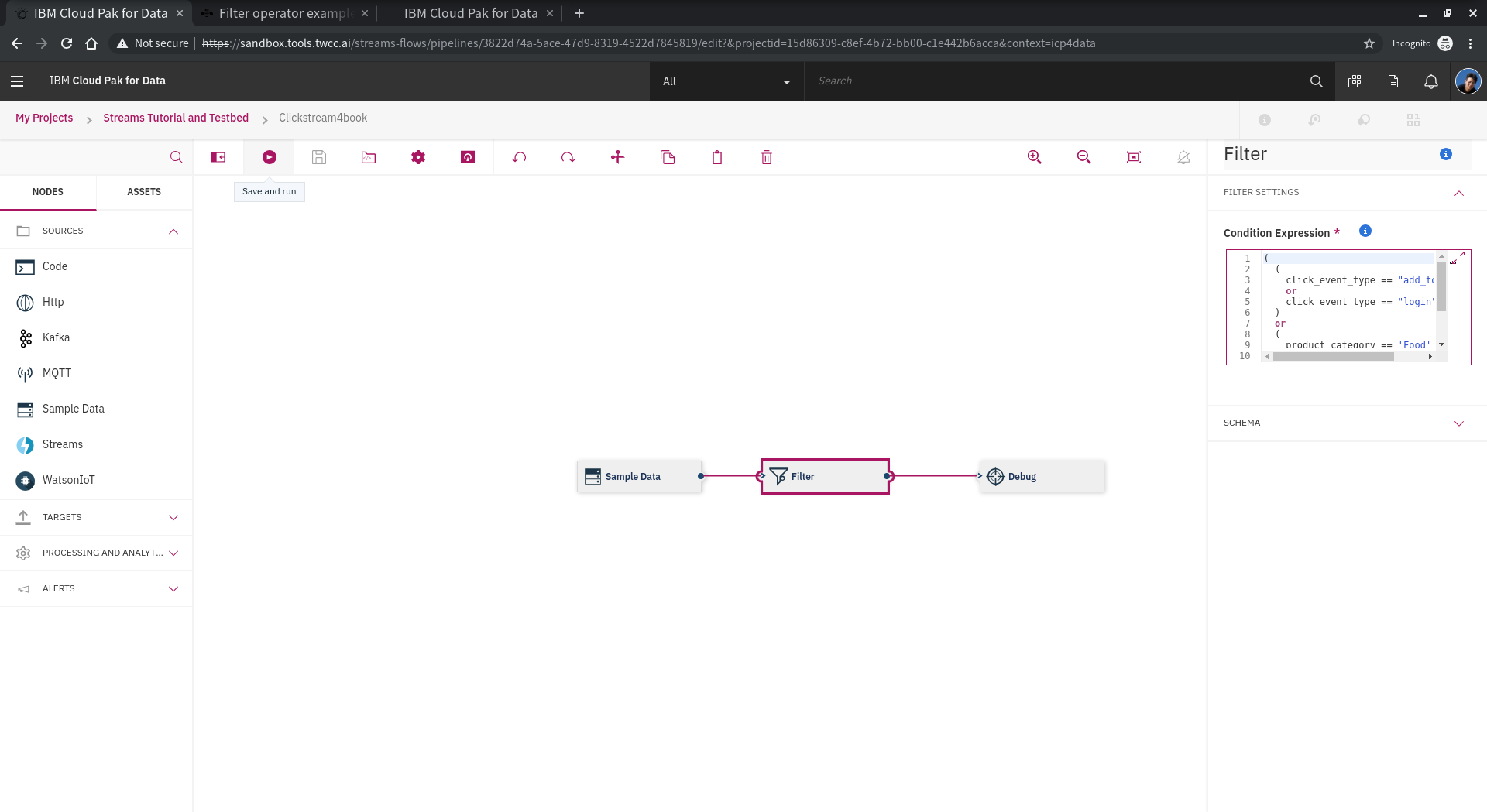Click the apps grid icon in header
The width and height of the screenshot is (1487, 812).
coord(1355,81)
